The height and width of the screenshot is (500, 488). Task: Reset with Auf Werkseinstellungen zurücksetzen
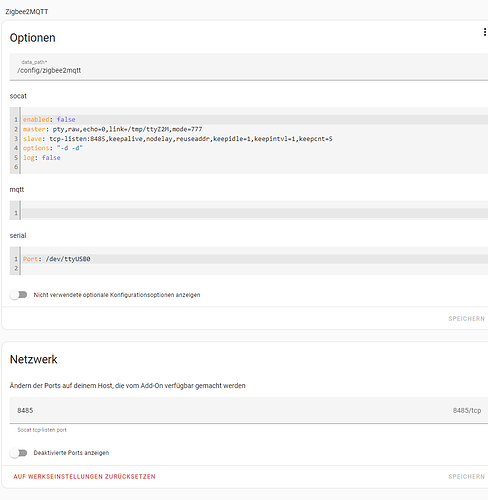(84, 477)
